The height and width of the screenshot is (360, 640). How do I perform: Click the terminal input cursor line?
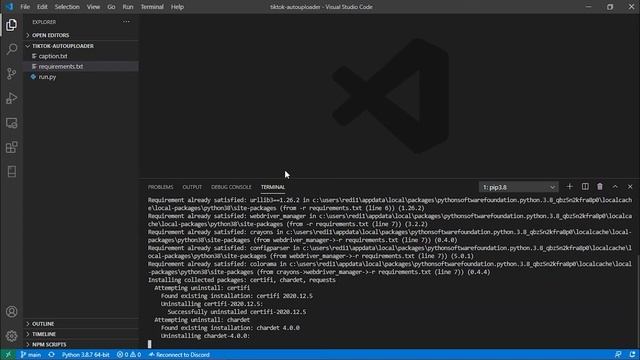[x=149, y=344]
